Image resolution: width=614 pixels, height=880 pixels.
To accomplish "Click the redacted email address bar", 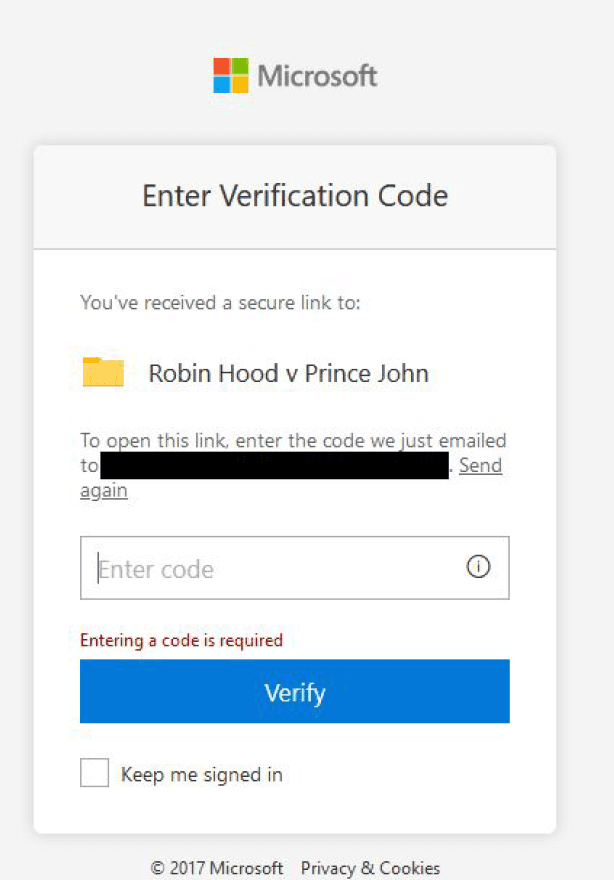I will [274, 466].
